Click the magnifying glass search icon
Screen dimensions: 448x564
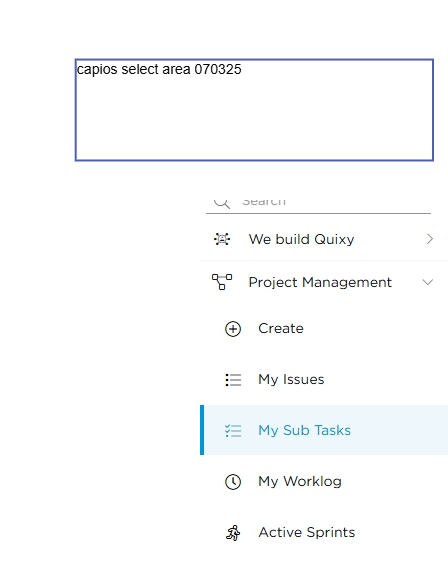[222, 203]
